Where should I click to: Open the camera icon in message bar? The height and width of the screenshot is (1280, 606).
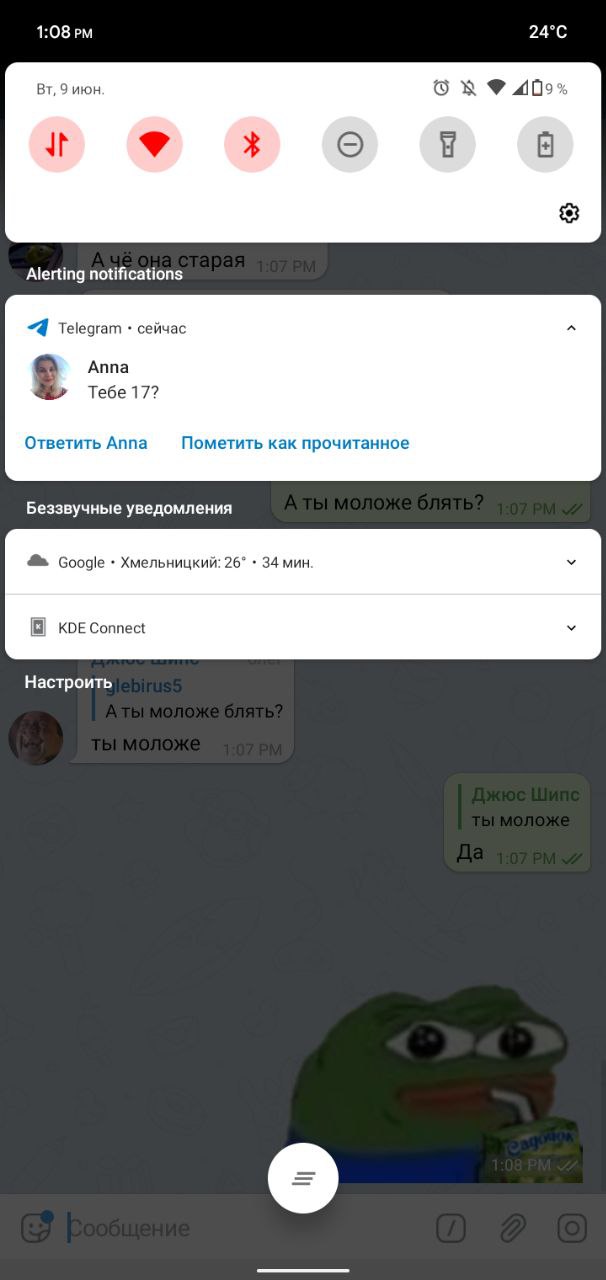pos(573,1228)
